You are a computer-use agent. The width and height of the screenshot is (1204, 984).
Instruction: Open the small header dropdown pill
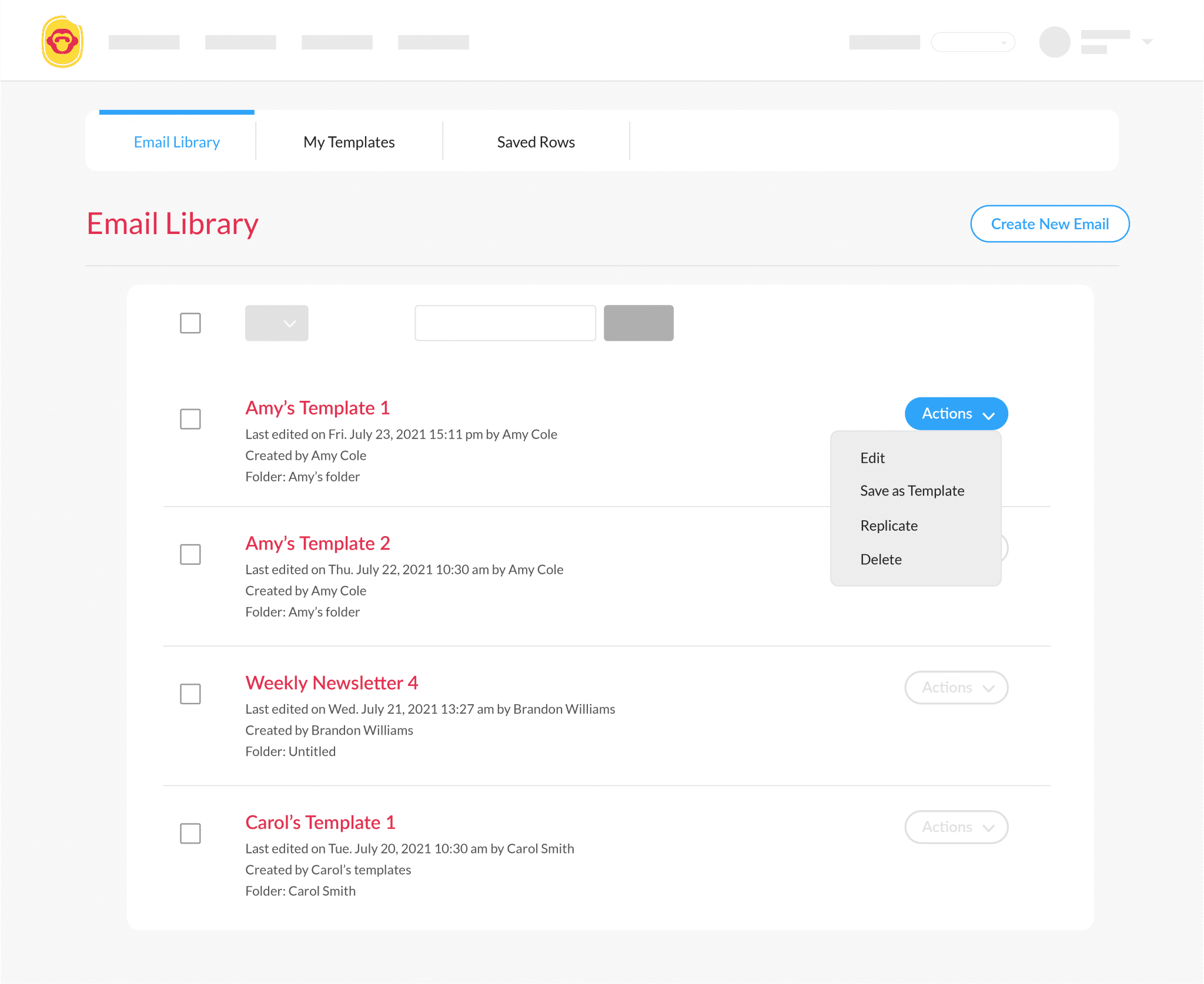coord(973,42)
